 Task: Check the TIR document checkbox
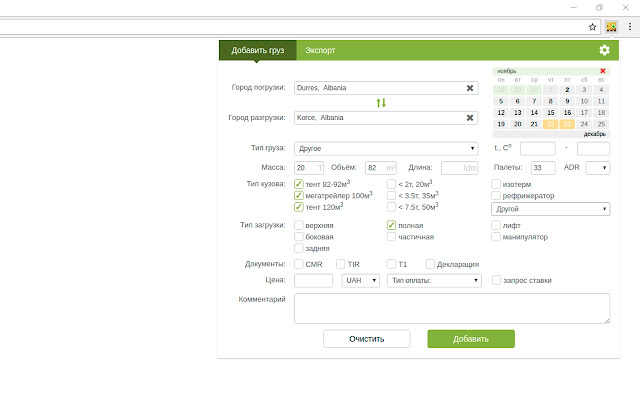click(341, 264)
